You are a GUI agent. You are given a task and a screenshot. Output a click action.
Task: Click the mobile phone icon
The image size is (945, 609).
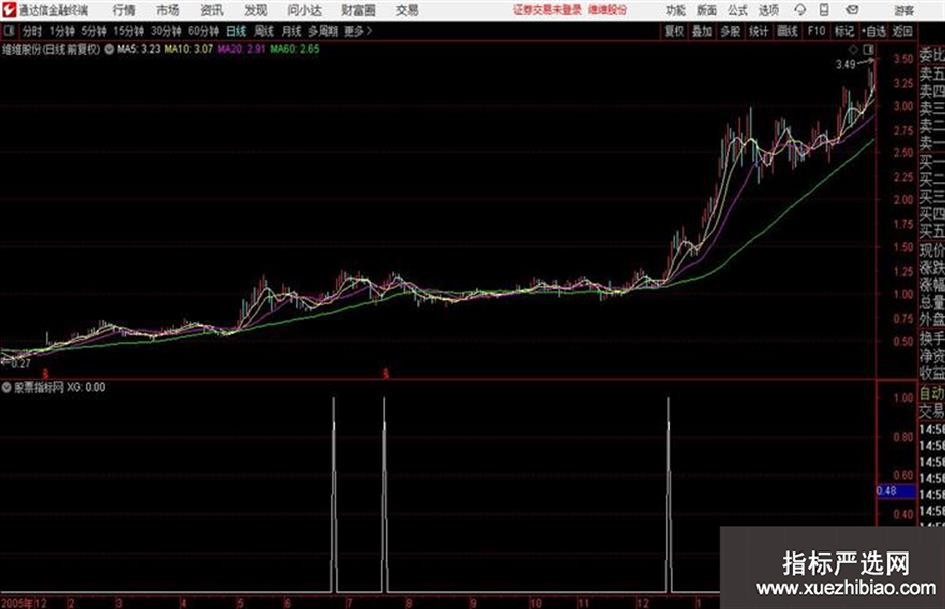coord(824,10)
